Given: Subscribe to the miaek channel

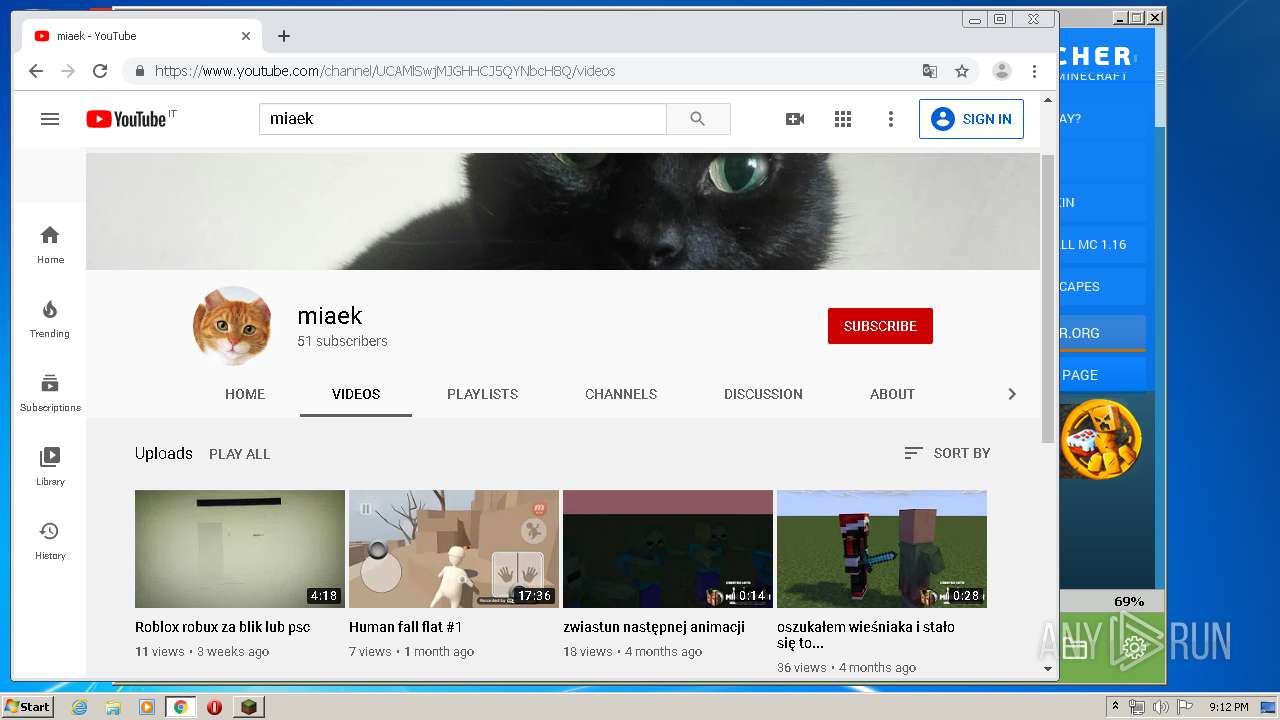Looking at the screenshot, I should [880, 326].
